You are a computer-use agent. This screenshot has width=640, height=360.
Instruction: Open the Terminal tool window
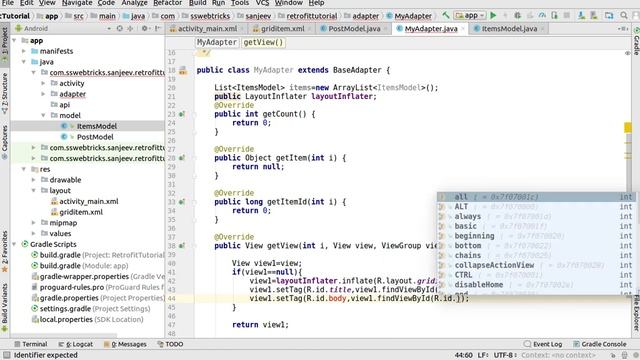31,344
